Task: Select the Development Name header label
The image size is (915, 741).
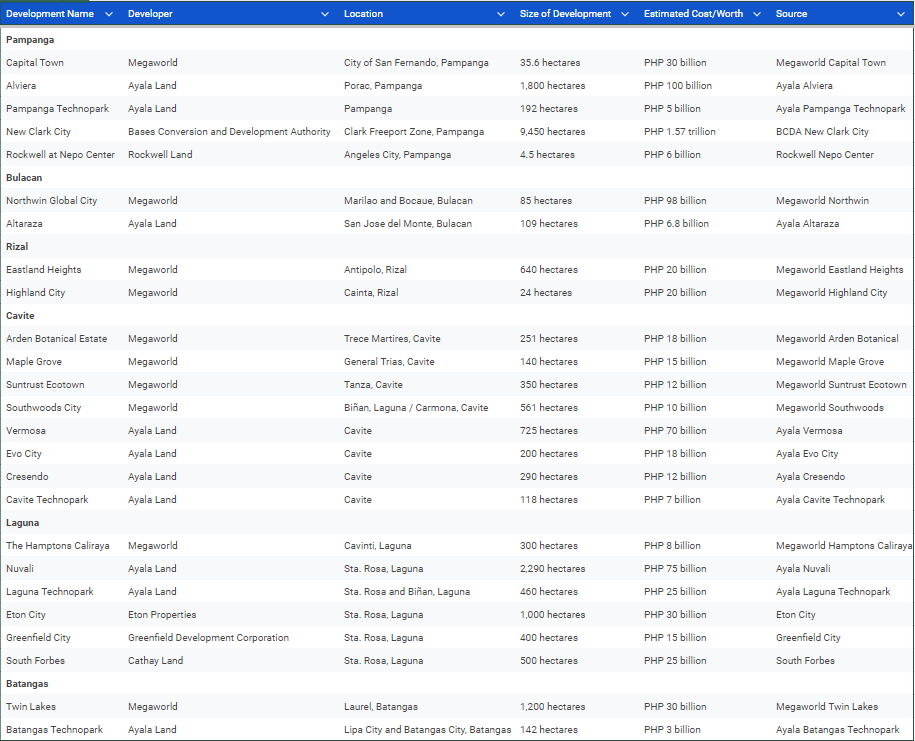Action: point(50,13)
